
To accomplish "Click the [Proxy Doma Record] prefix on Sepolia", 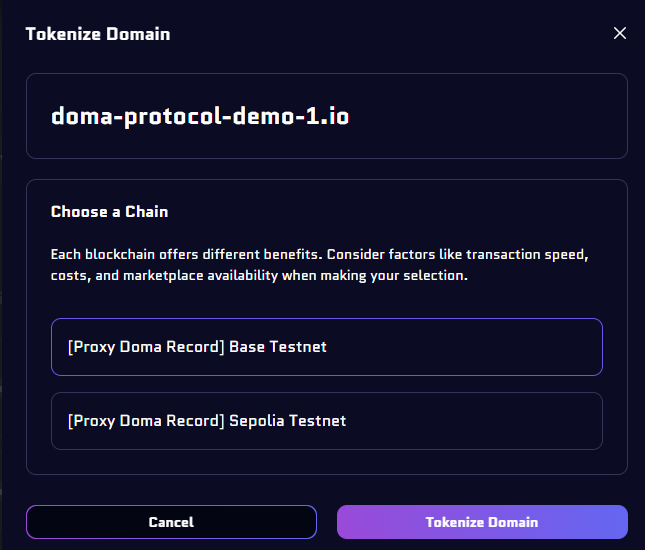I will coord(146,421).
